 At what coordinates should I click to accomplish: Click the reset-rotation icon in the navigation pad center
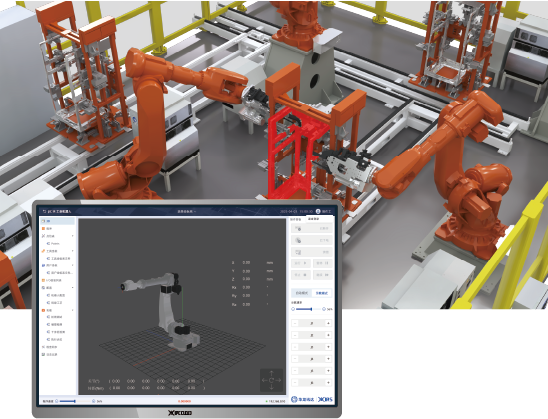[x=272, y=380]
